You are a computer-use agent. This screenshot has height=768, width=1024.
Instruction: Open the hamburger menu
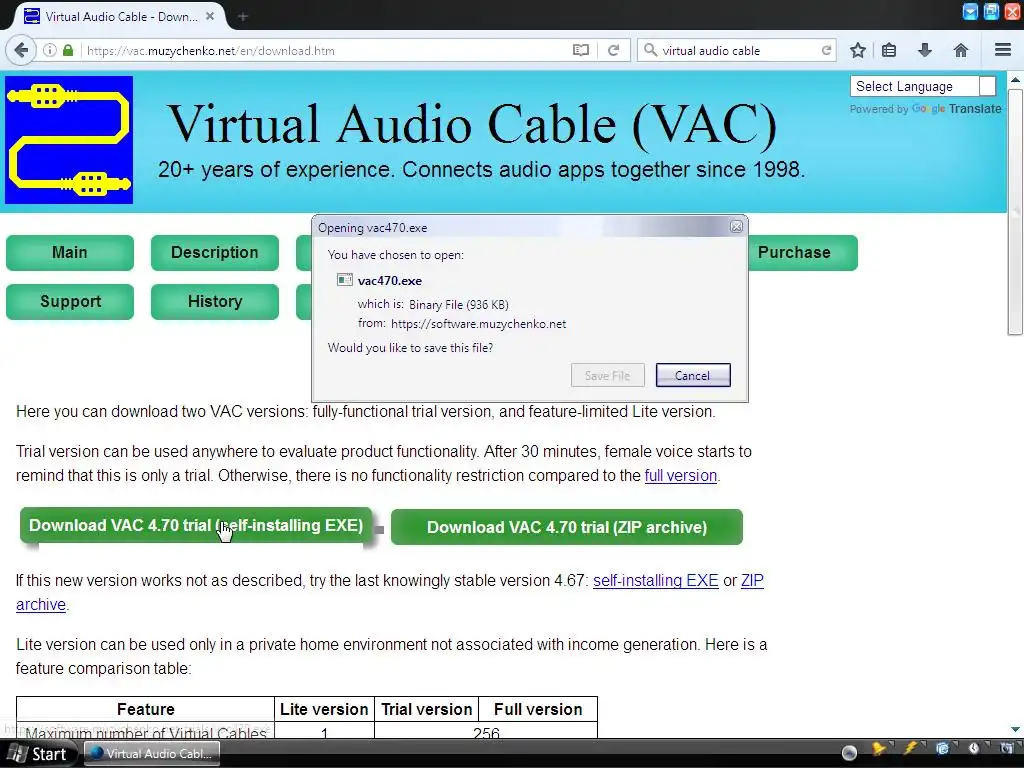click(x=1003, y=50)
